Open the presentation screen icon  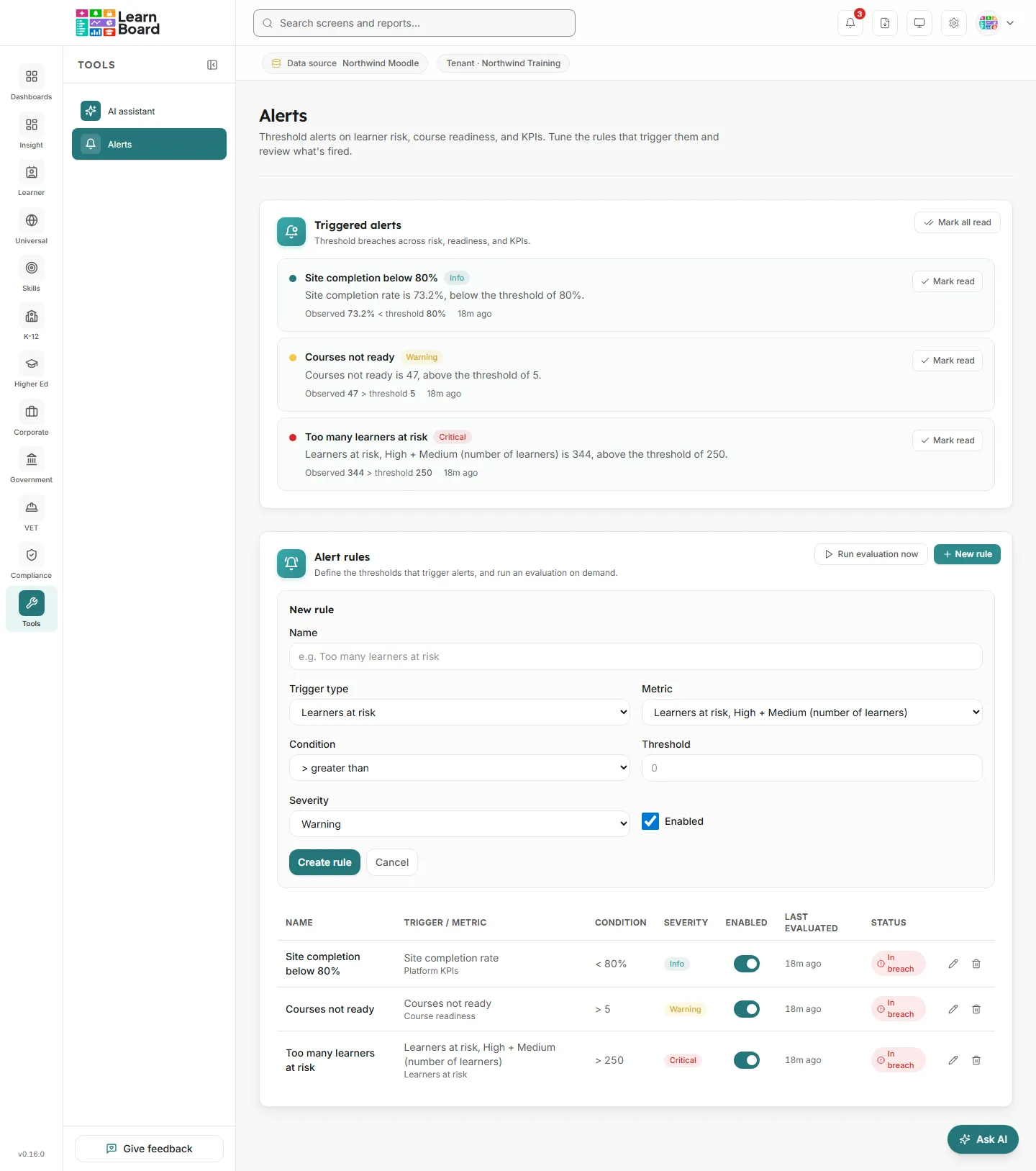click(919, 23)
